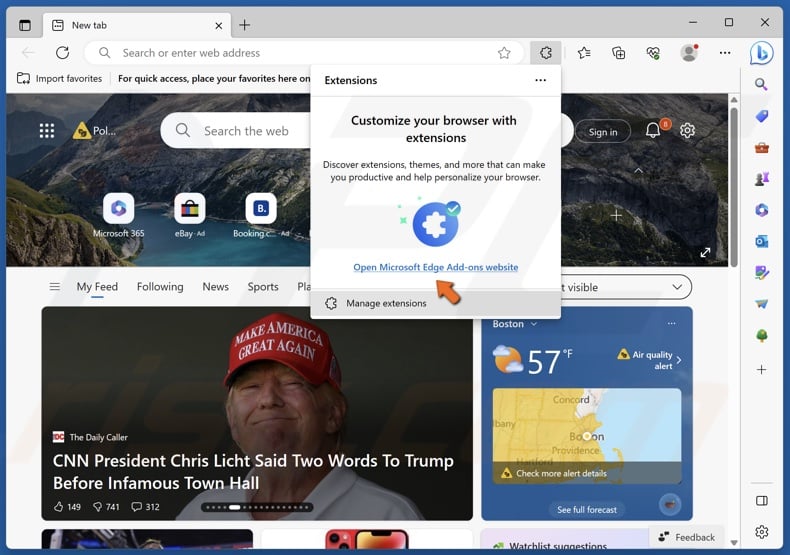The width and height of the screenshot is (790, 555).
Task: Dislike the article with 741 thumbs down
Action: click(106, 507)
